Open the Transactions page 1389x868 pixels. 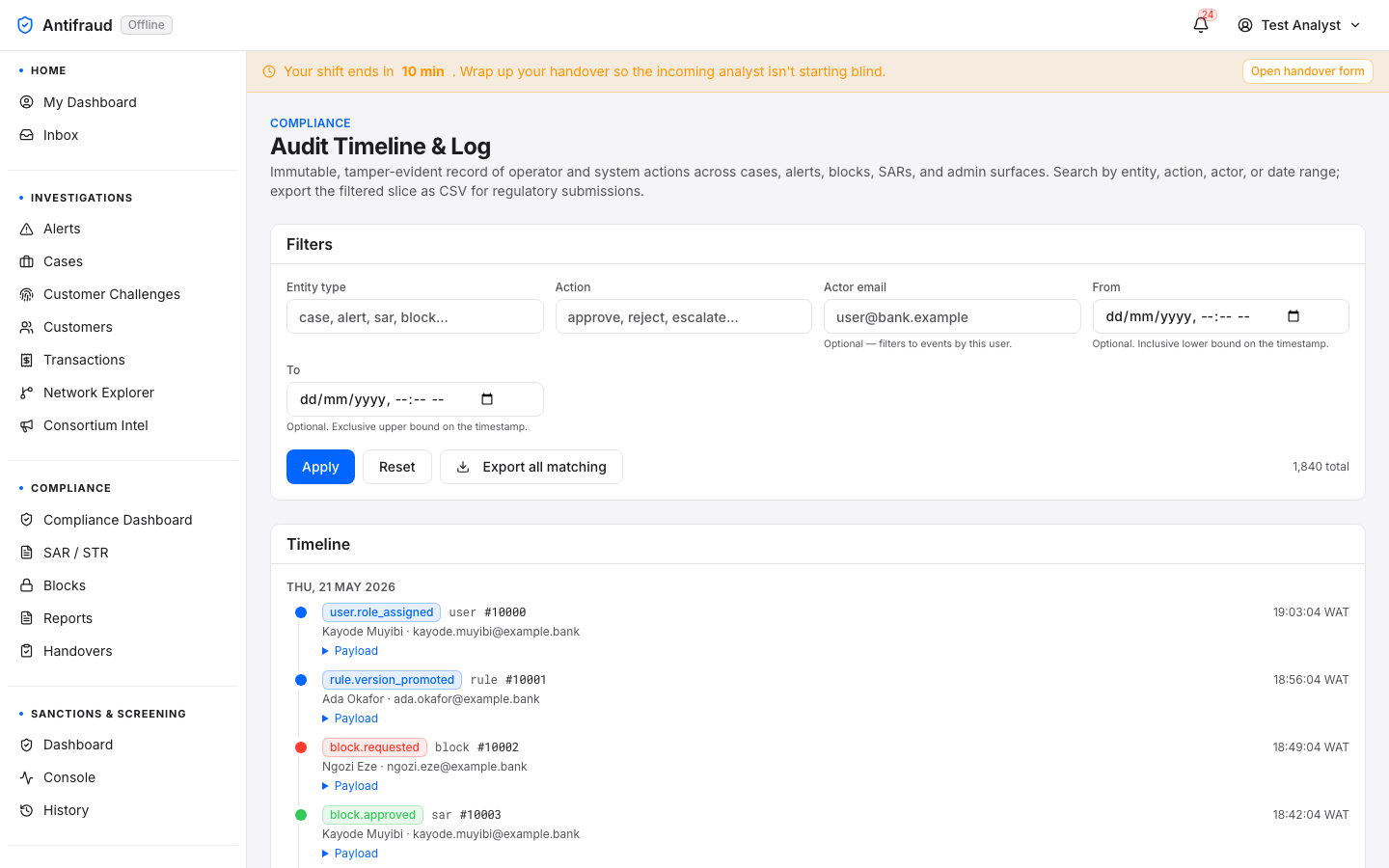click(123, 360)
